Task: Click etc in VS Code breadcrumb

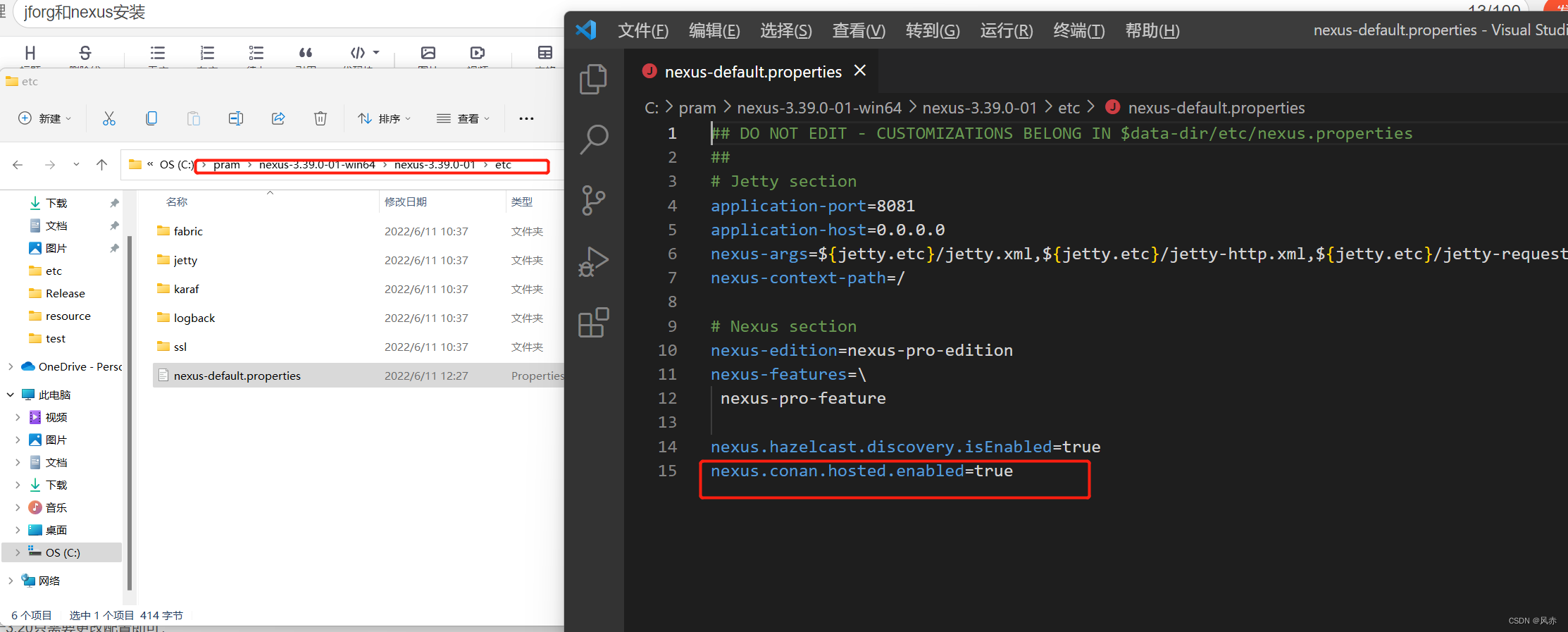Action: pyautogui.click(x=1069, y=108)
